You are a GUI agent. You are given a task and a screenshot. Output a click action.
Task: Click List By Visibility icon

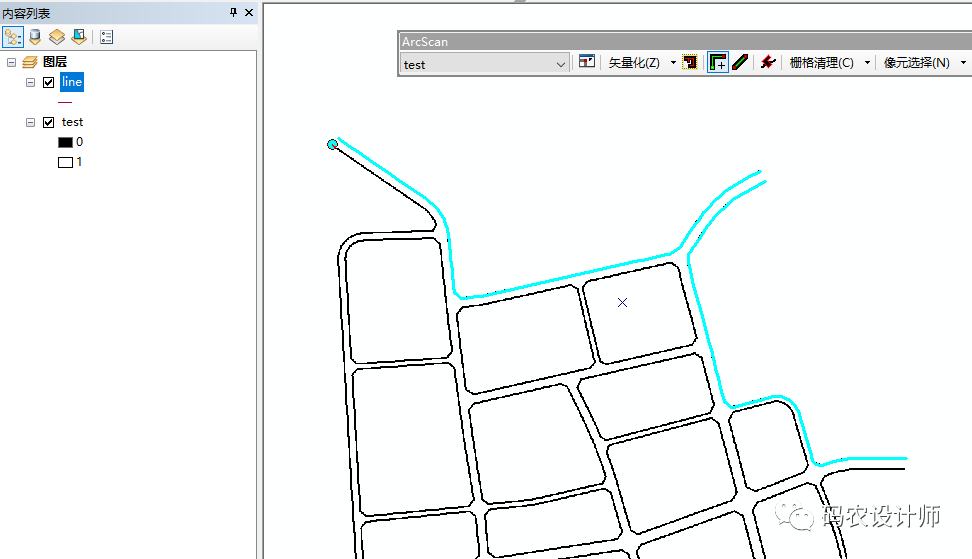click(57, 37)
